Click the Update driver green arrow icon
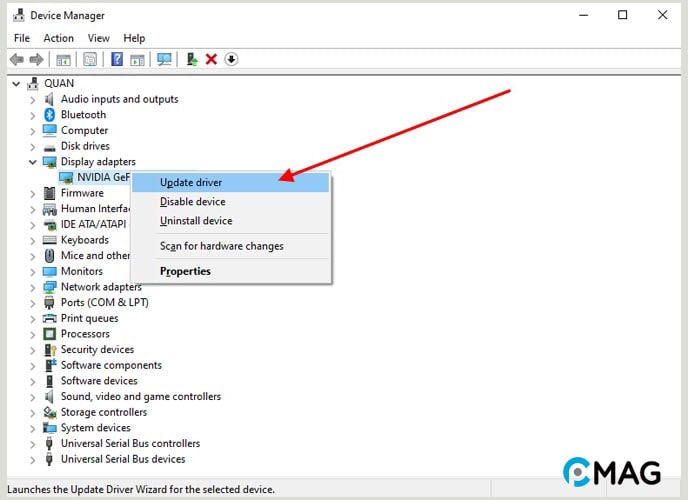The image size is (688, 500). point(191,59)
